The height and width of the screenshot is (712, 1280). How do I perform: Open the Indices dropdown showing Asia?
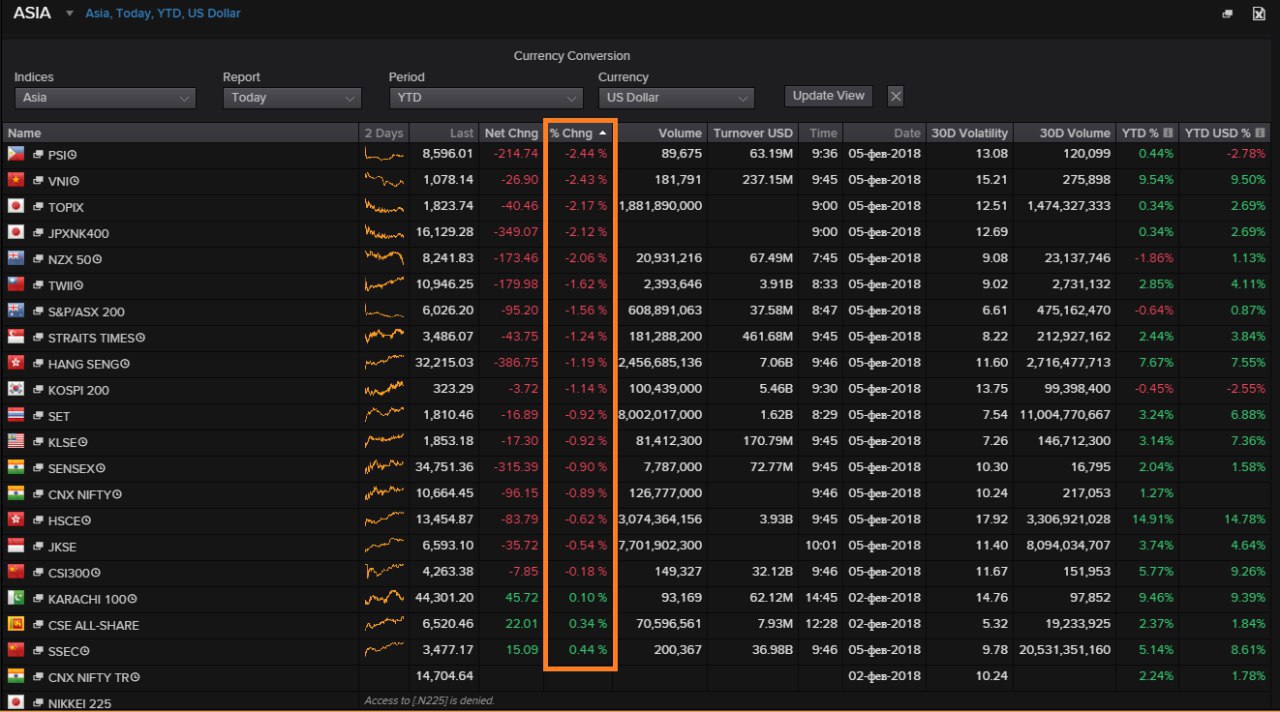tap(105, 98)
